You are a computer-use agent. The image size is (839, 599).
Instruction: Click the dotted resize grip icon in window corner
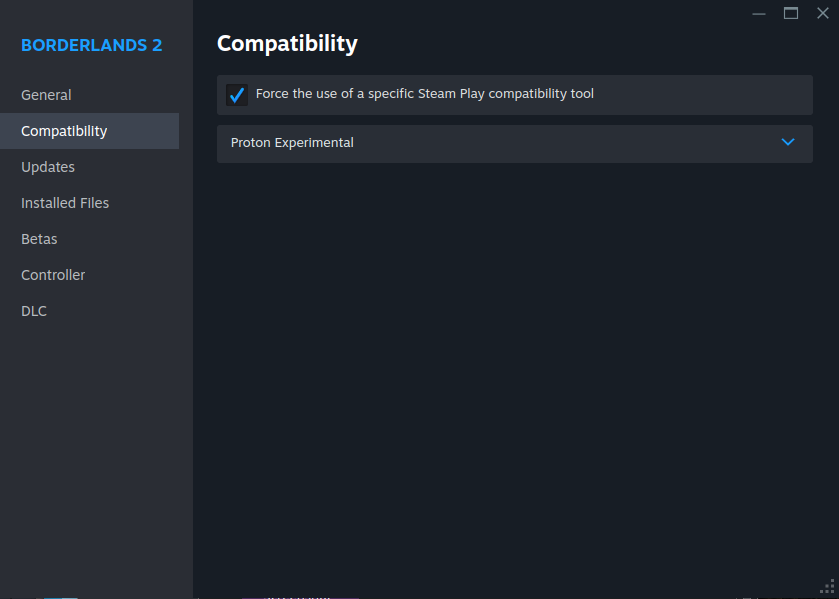[x=828, y=587]
